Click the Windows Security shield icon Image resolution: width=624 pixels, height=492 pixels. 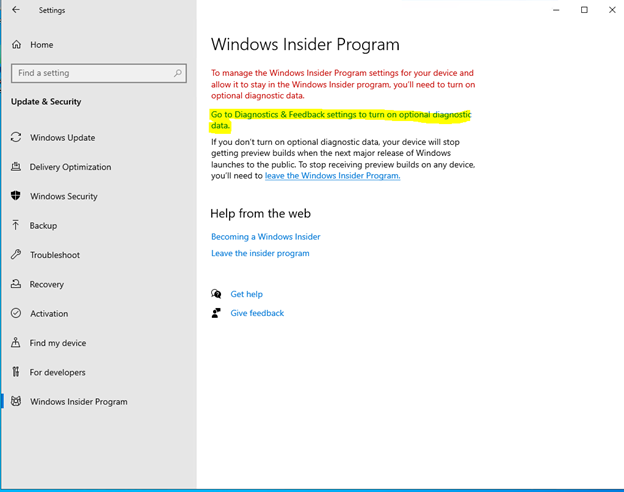(x=16, y=195)
